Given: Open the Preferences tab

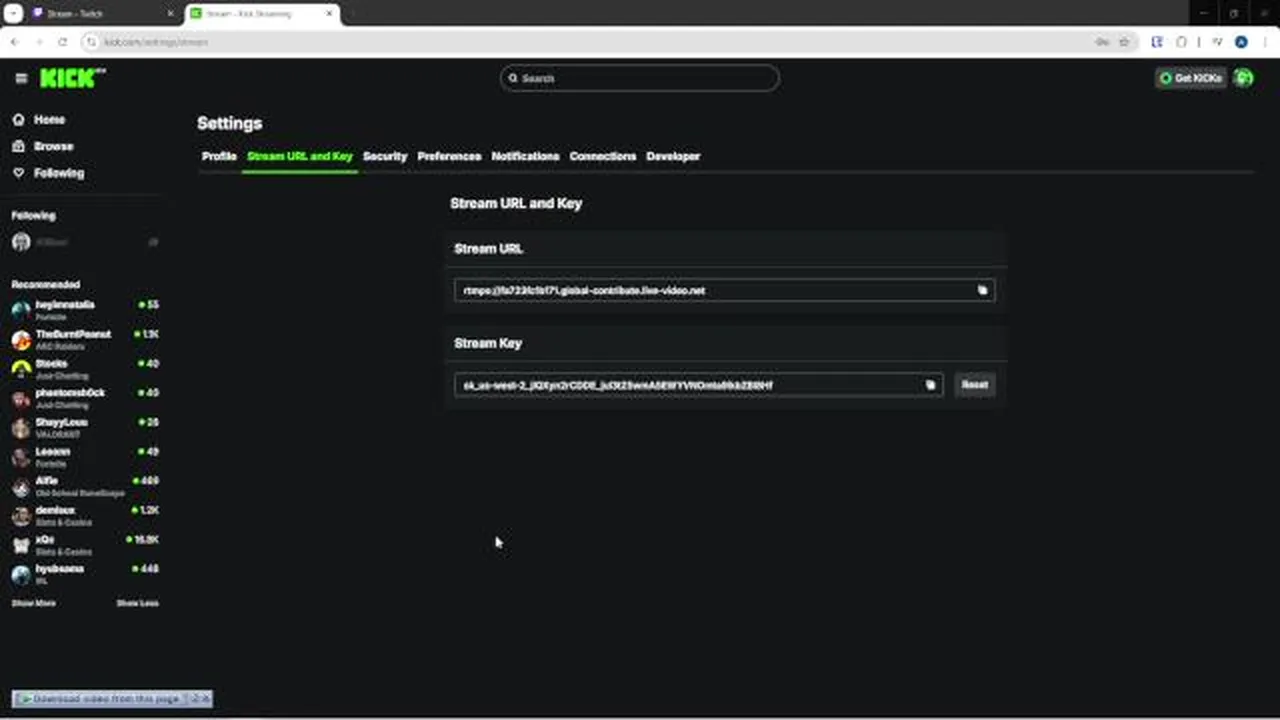Looking at the screenshot, I should [449, 156].
